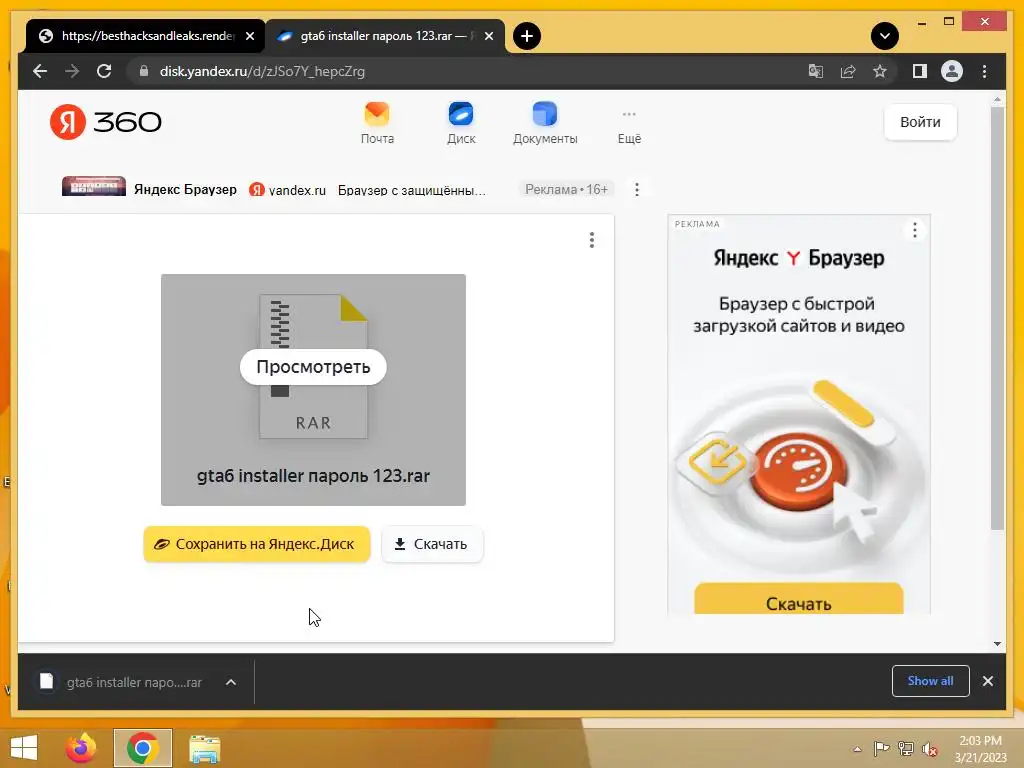Open Firefox from the taskbar
Image resolution: width=1024 pixels, height=768 pixels.
[81, 748]
